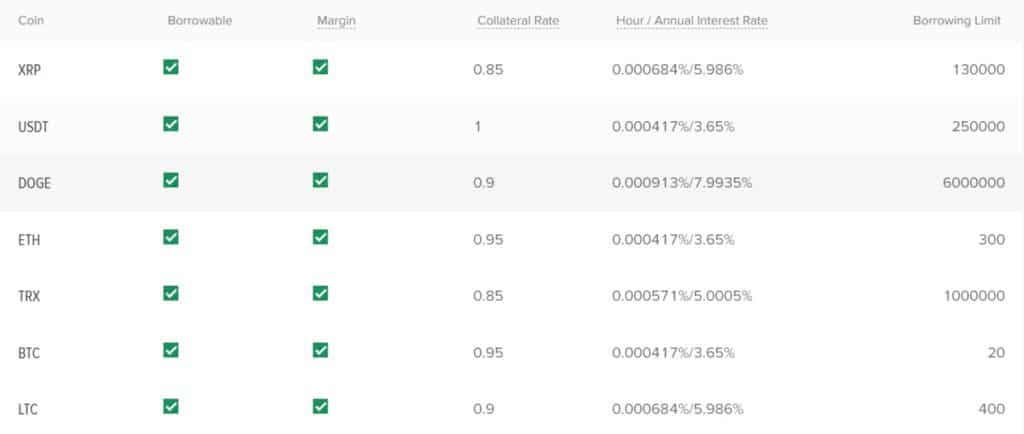The image size is (1024, 434).
Task: Toggle the ETH Borrowable checkbox
Action: (171, 237)
